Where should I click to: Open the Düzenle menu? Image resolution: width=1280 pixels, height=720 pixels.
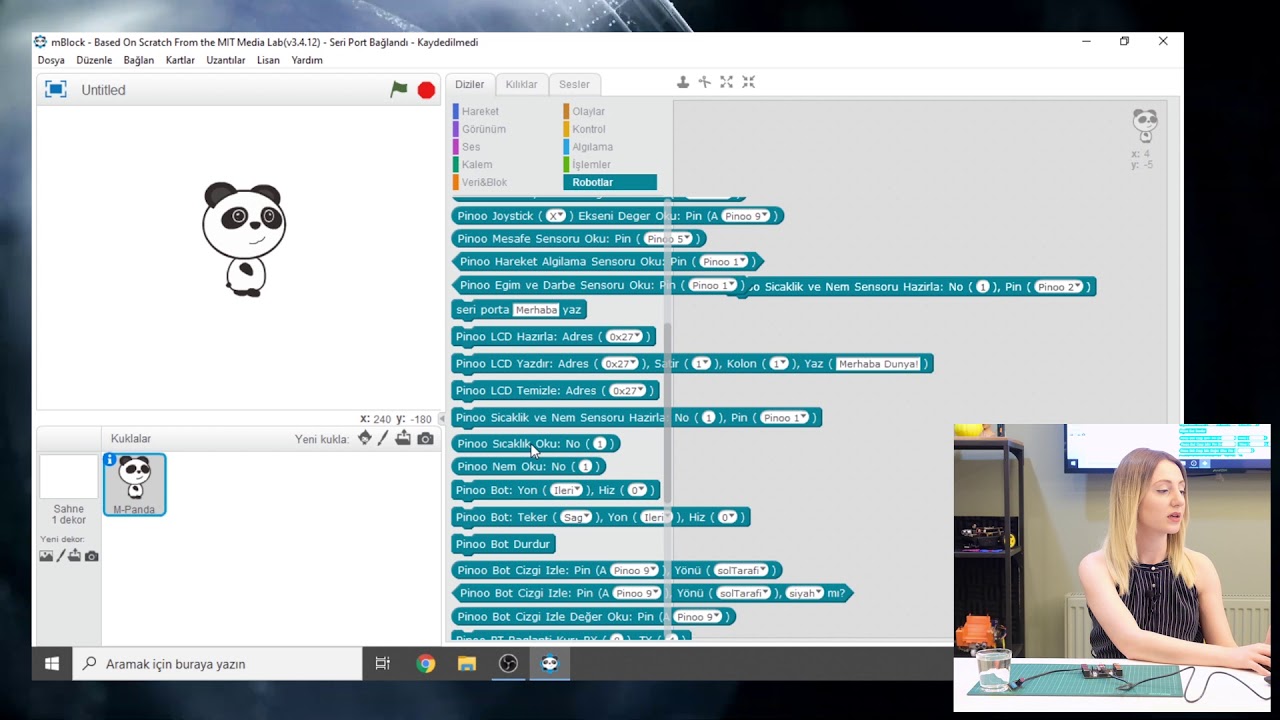point(94,60)
